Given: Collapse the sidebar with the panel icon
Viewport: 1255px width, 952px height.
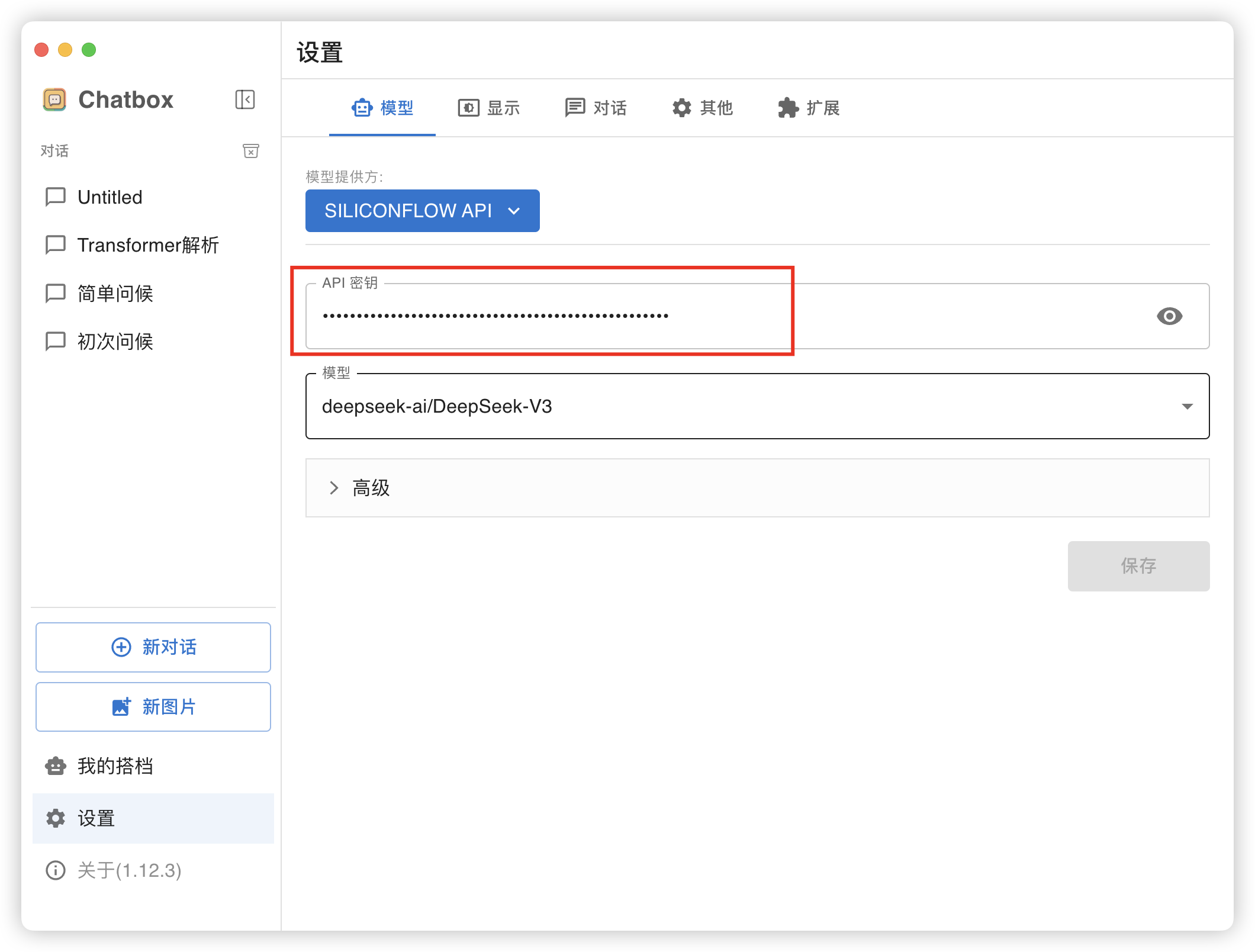Looking at the screenshot, I should coord(244,99).
